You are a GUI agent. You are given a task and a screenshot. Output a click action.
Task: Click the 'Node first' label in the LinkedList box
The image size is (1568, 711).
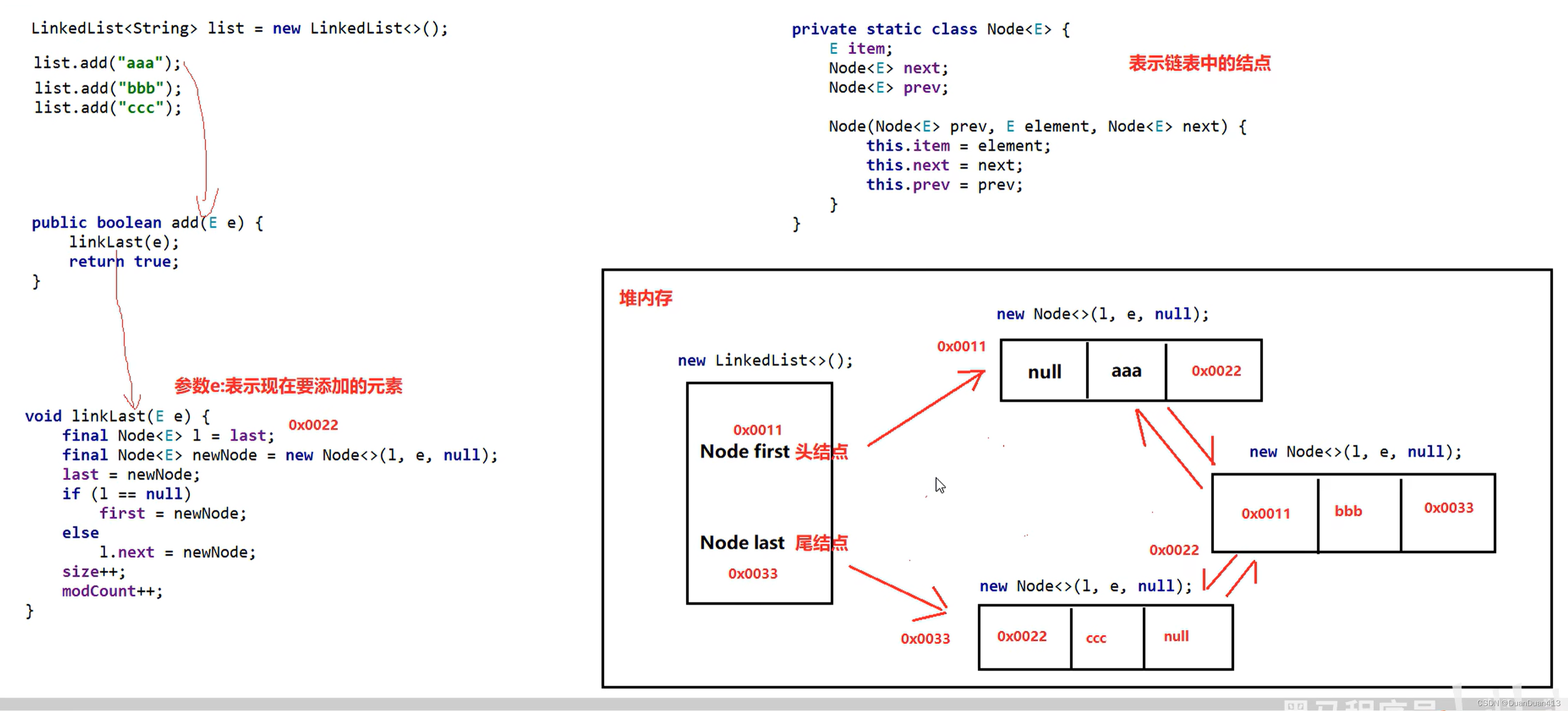point(744,451)
